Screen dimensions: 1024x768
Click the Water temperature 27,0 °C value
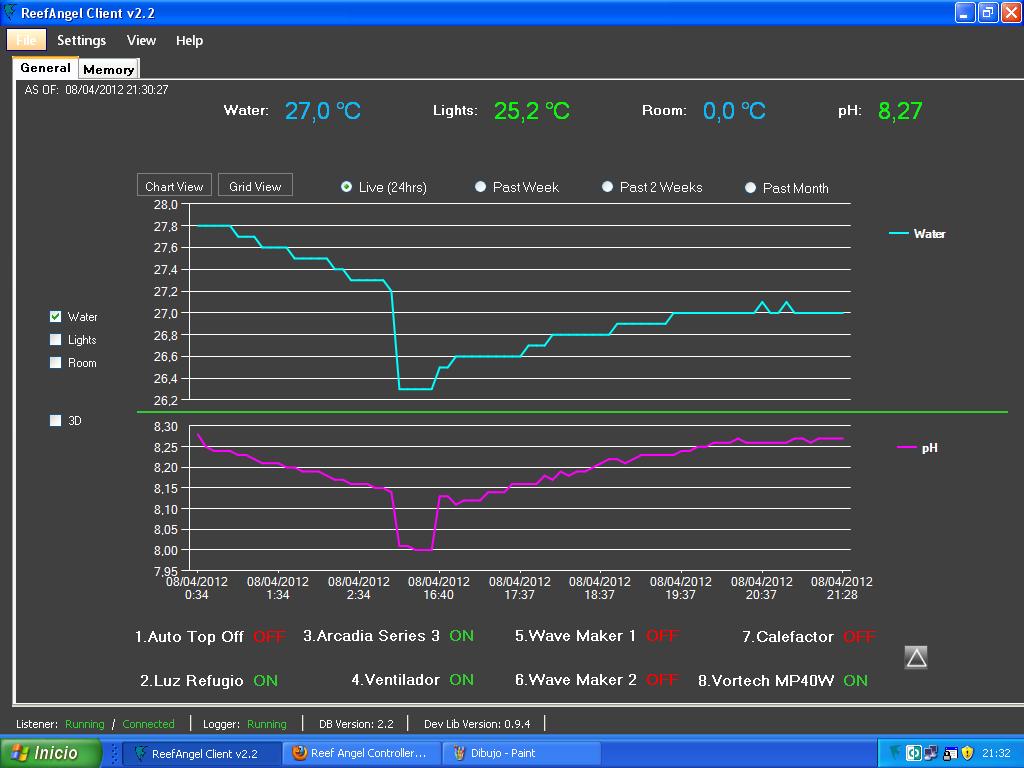tap(323, 111)
